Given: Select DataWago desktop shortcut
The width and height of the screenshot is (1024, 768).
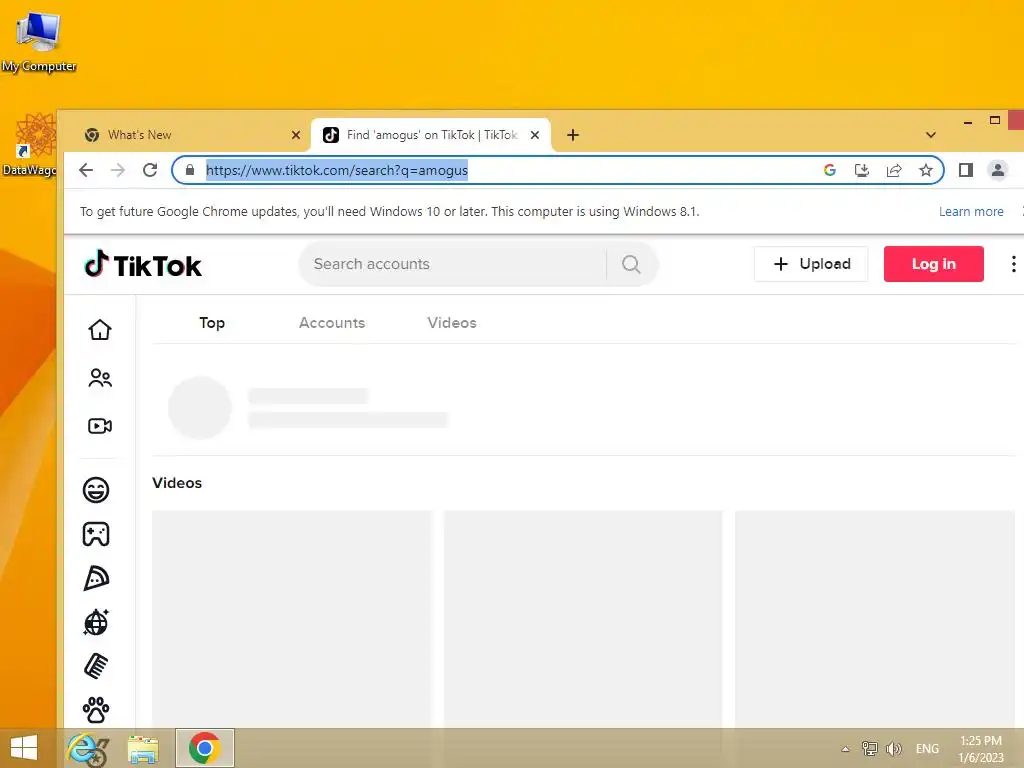Looking at the screenshot, I should coord(29,144).
